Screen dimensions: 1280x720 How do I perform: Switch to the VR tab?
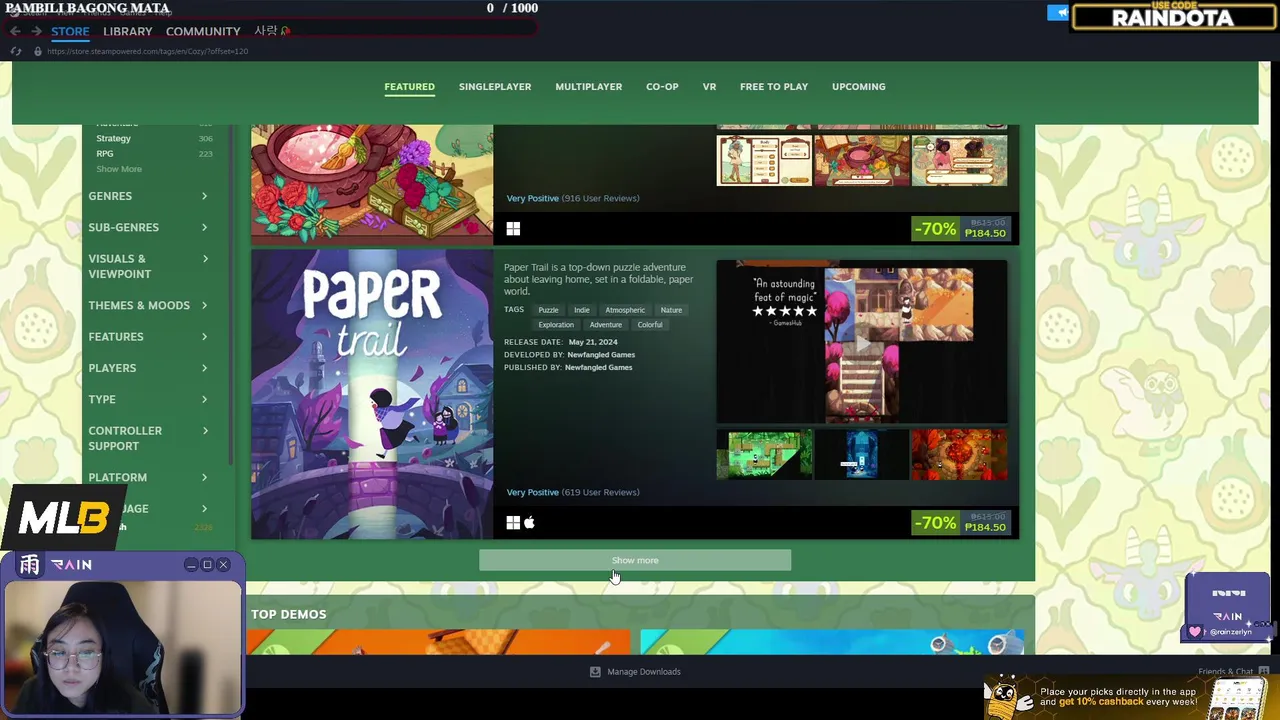(x=709, y=87)
